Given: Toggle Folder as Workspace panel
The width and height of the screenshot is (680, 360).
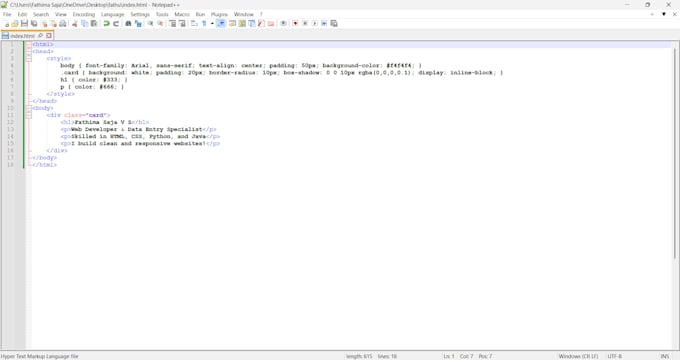Looking at the screenshot, I should pyautogui.click(x=271, y=23).
